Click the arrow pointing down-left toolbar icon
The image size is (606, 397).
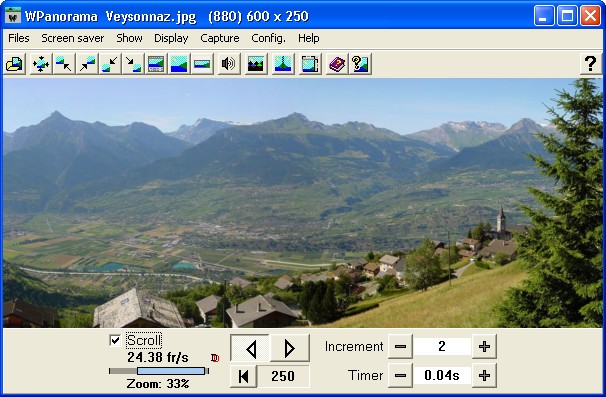110,64
